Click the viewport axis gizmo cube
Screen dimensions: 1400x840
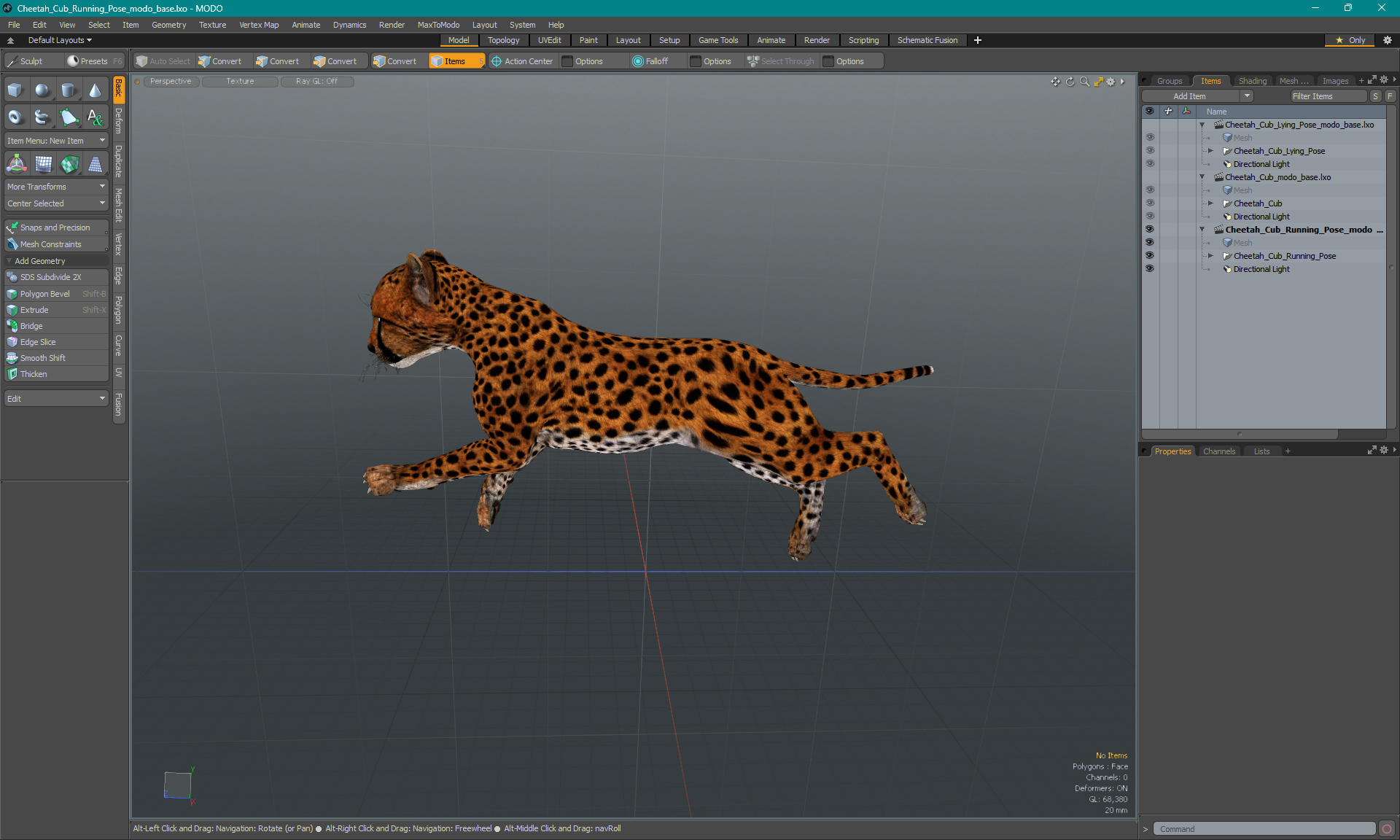click(x=177, y=785)
